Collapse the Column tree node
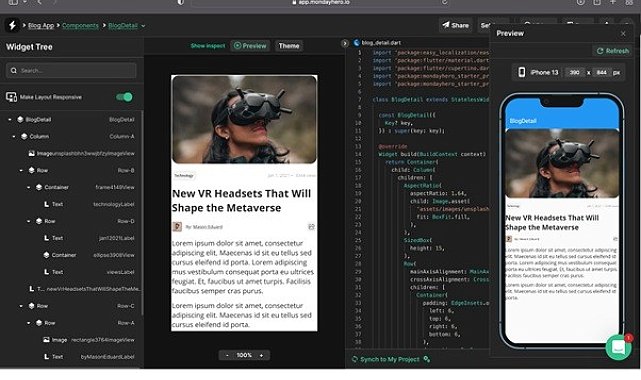The image size is (641, 380). (x=14, y=136)
